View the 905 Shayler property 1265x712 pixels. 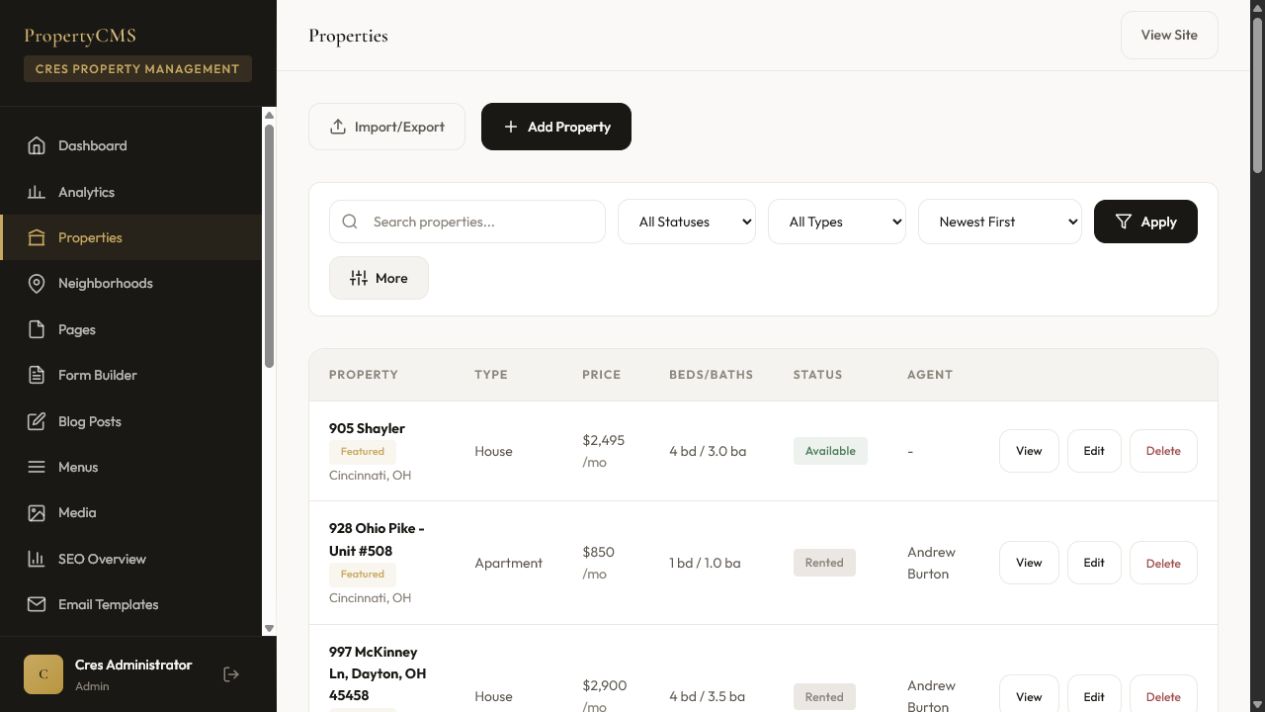click(1029, 451)
